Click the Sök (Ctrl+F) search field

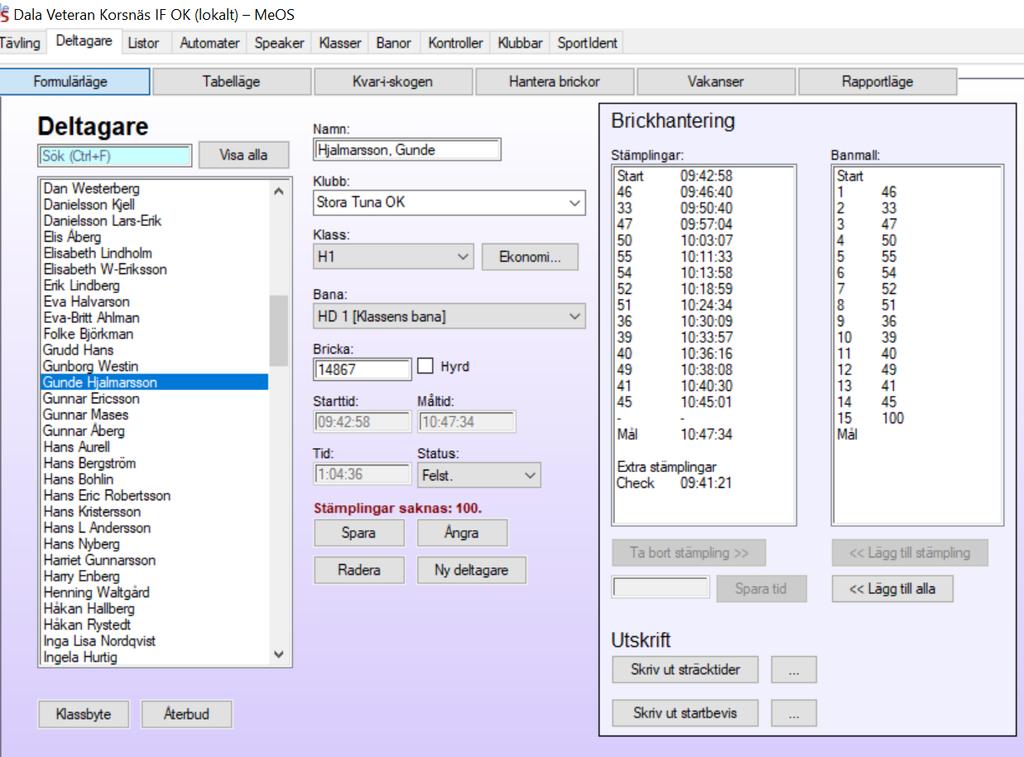[x=115, y=156]
